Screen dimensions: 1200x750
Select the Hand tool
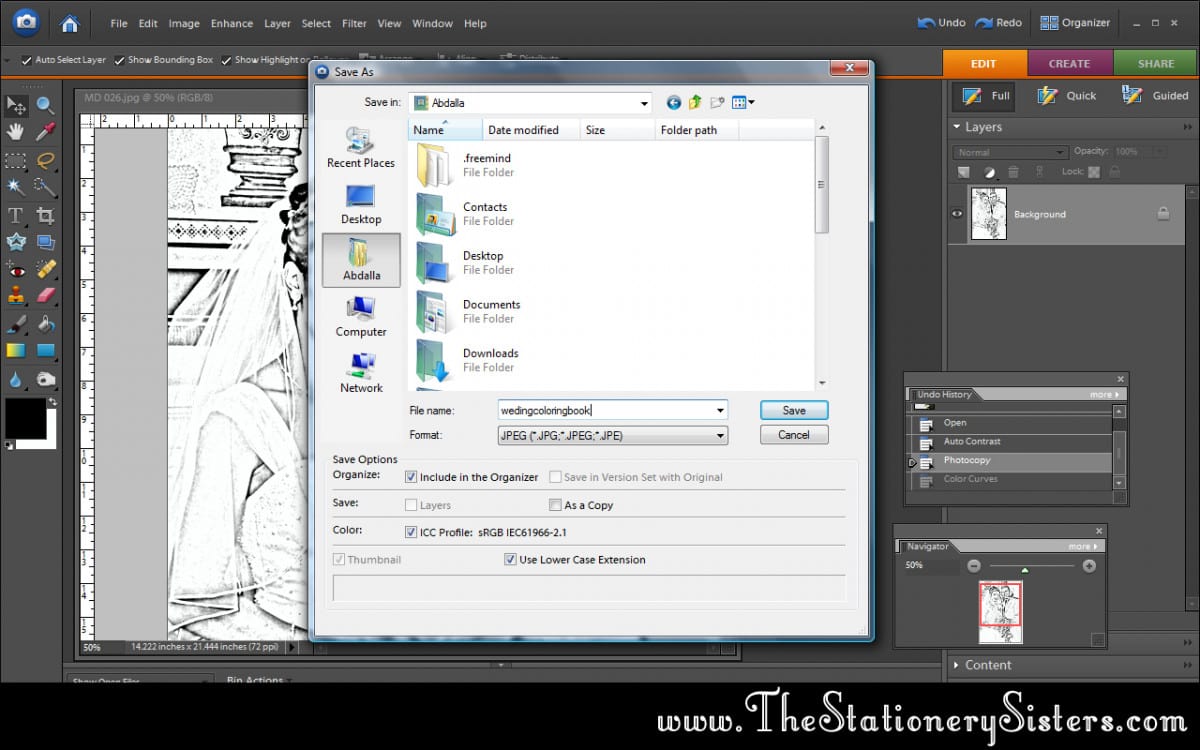coord(16,131)
